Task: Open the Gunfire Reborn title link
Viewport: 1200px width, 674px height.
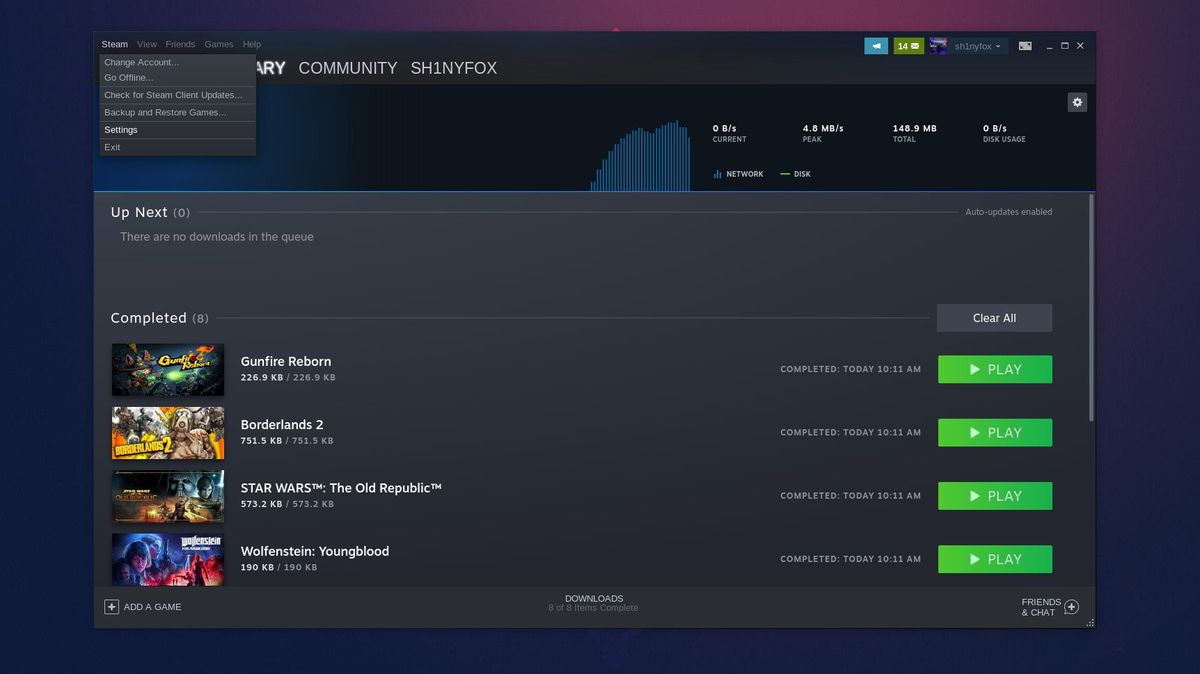Action: coord(286,361)
